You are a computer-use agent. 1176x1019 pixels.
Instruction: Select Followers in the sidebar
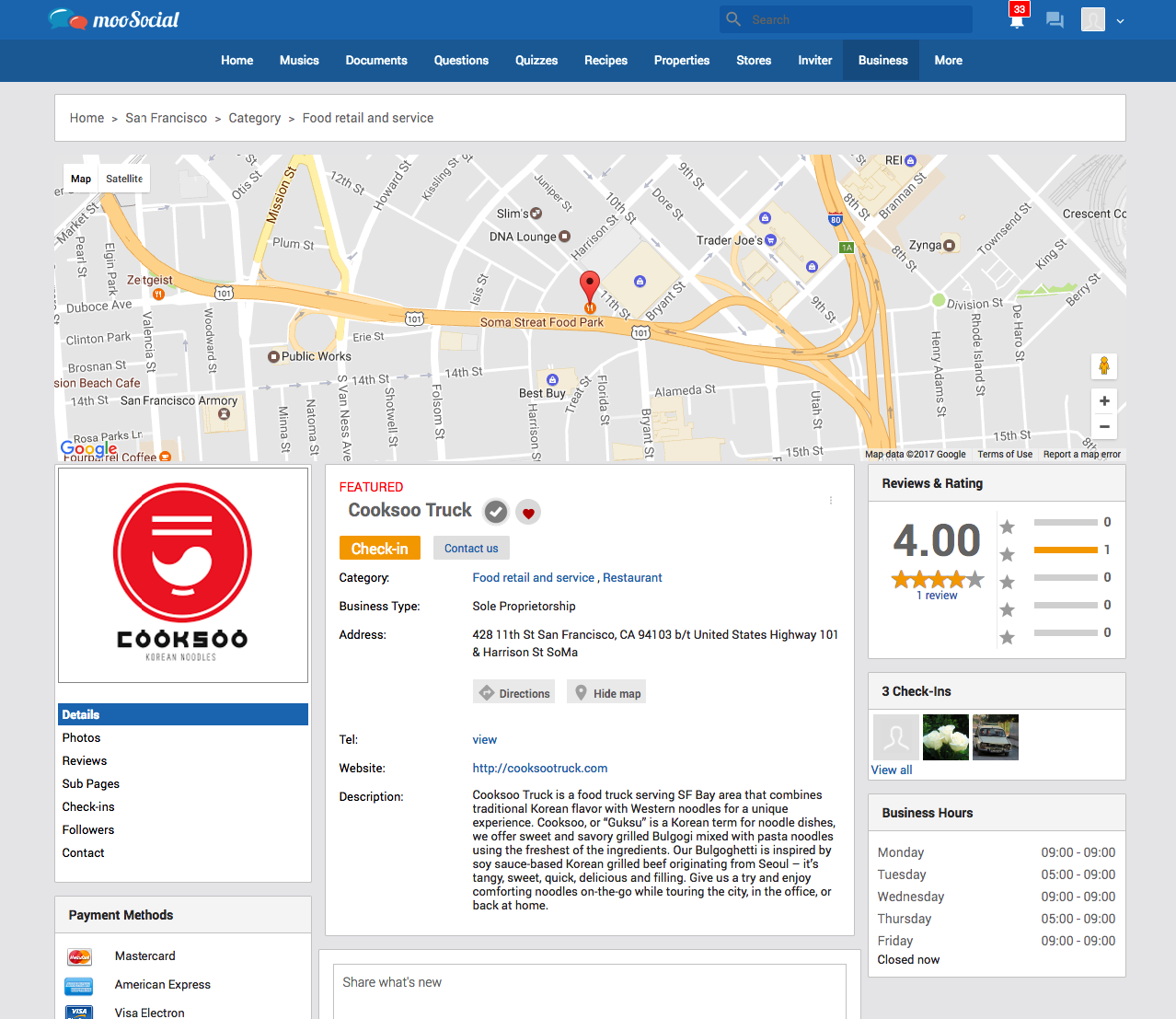point(88,829)
